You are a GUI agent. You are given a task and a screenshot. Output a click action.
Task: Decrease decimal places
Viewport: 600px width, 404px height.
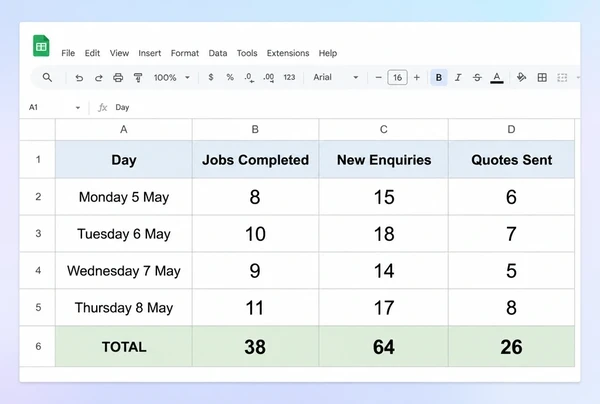click(249, 78)
